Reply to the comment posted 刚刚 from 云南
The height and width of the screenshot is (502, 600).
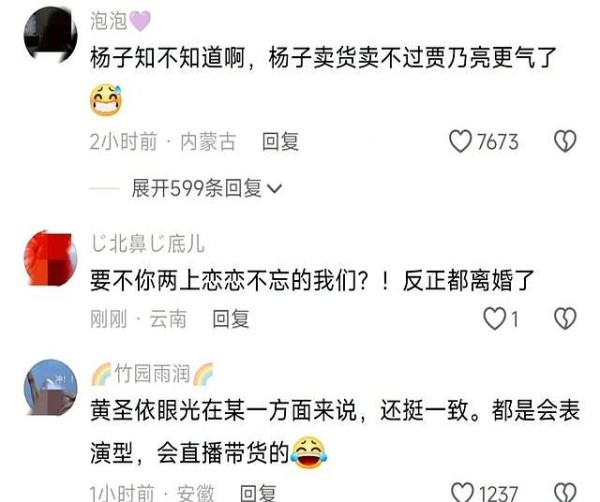coord(231,319)
